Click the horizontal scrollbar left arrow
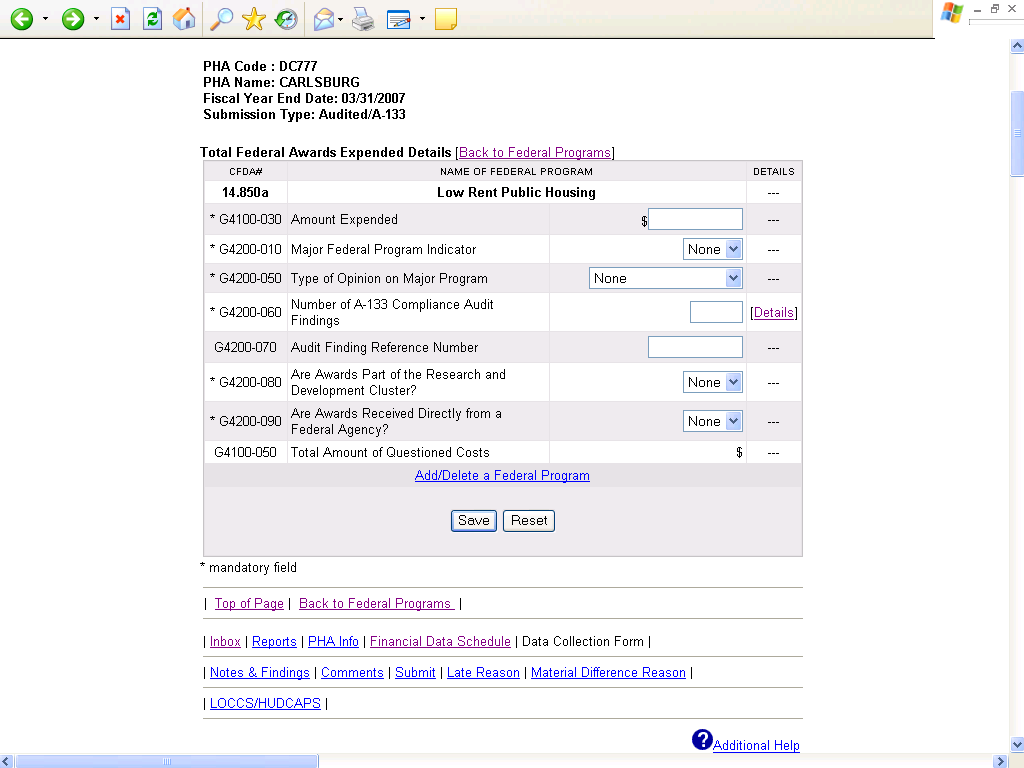The height and width of the screenshot is (768, 1024). (7, 761)
